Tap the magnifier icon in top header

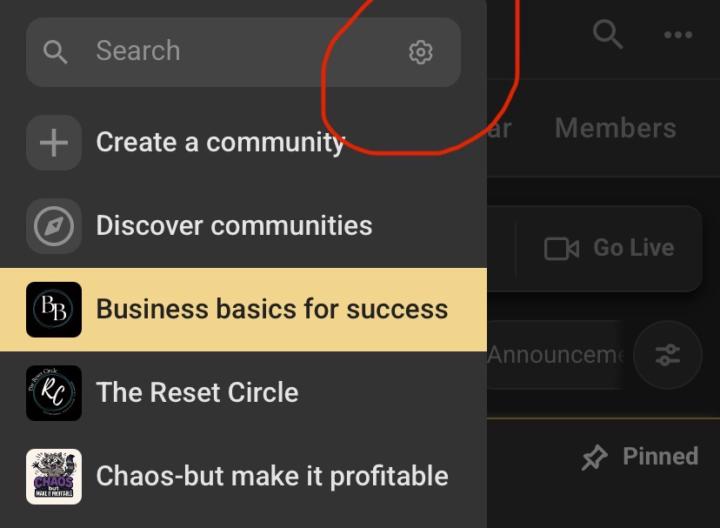coord(608,34)
